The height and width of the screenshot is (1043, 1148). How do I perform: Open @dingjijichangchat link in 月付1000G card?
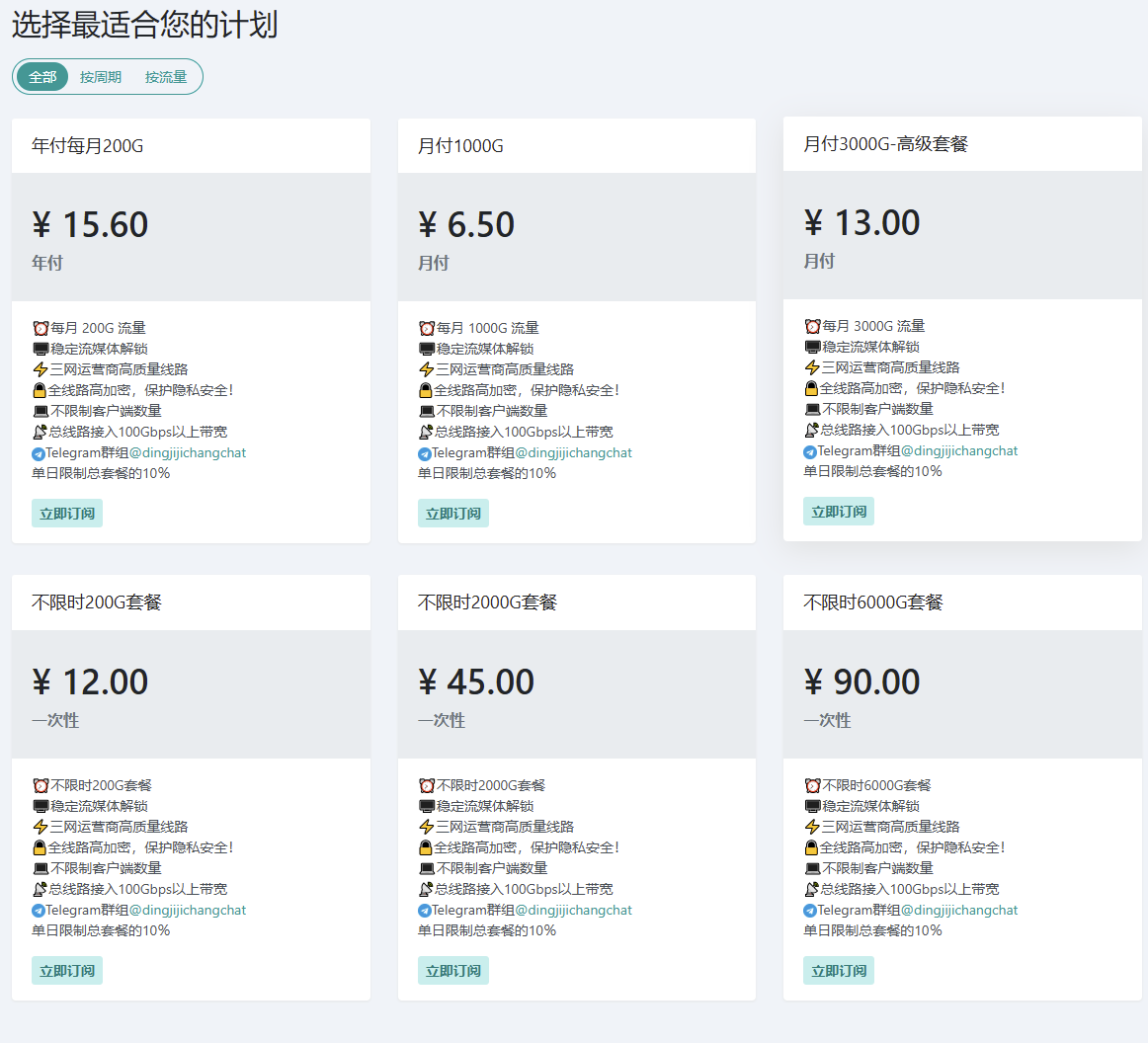pos(573,453)
